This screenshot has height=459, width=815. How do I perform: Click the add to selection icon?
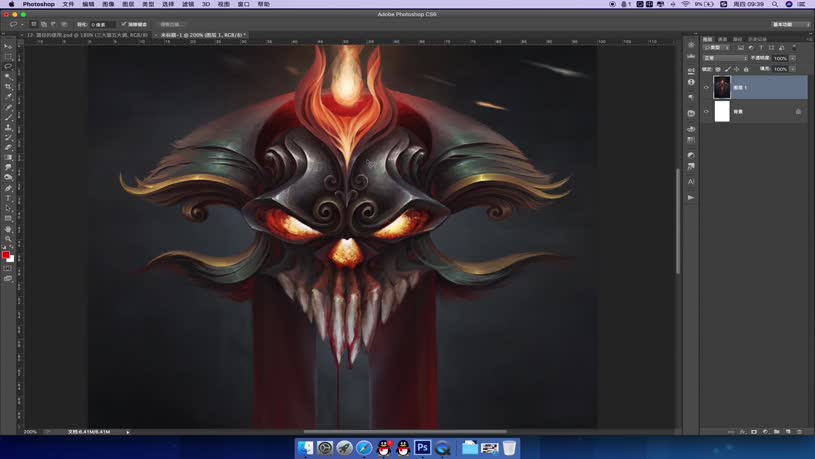coord(44,24)
